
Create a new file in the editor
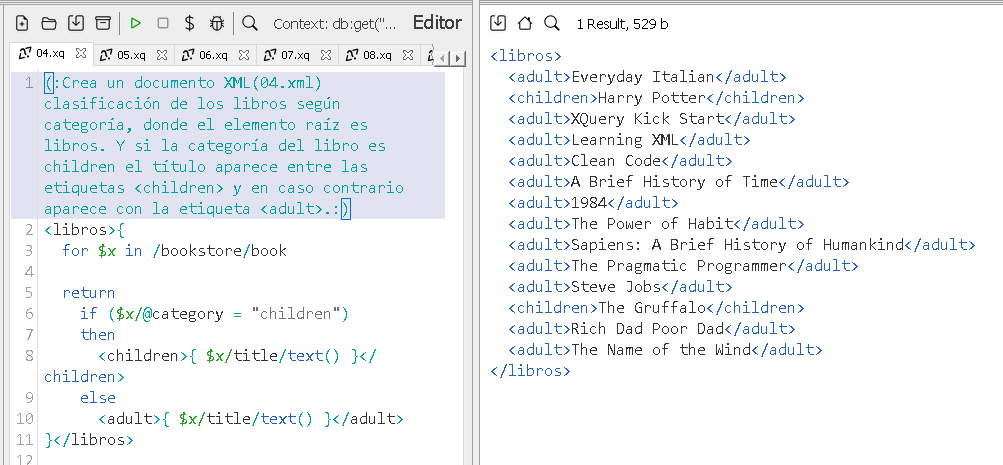pyautogui.click(x=22, y=23)
